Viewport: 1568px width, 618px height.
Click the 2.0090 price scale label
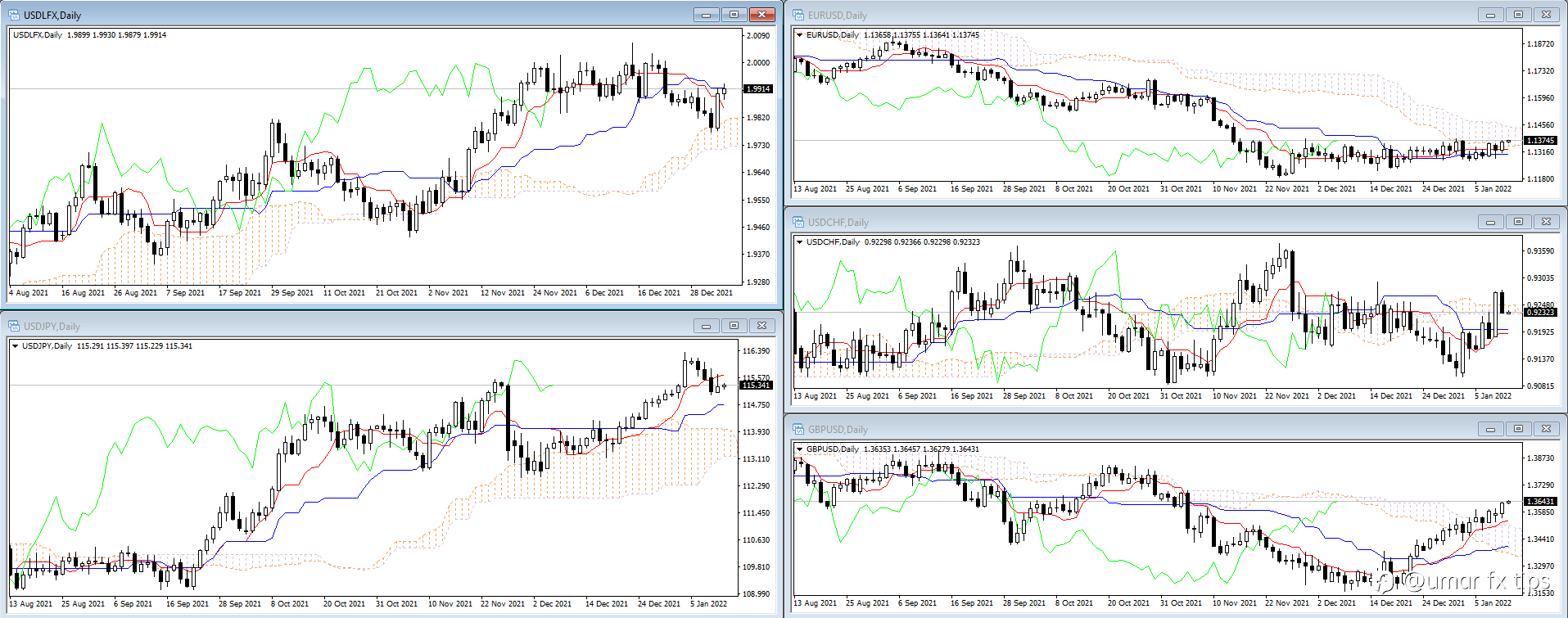point(758,36)
